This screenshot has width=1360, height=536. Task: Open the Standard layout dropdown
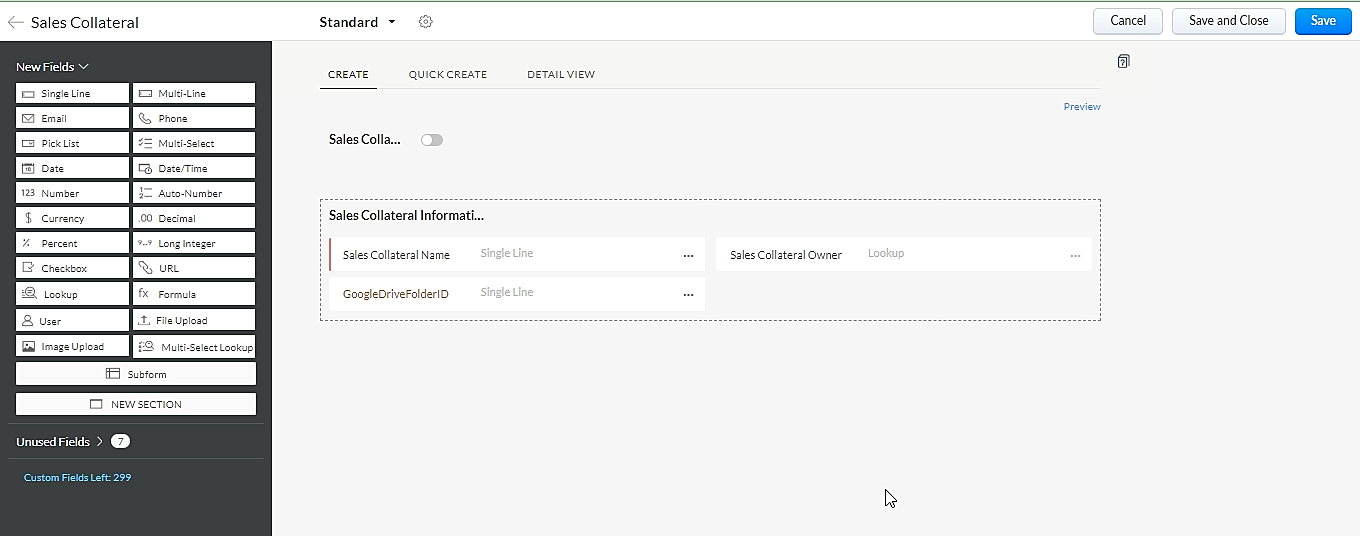pos(391,22)
